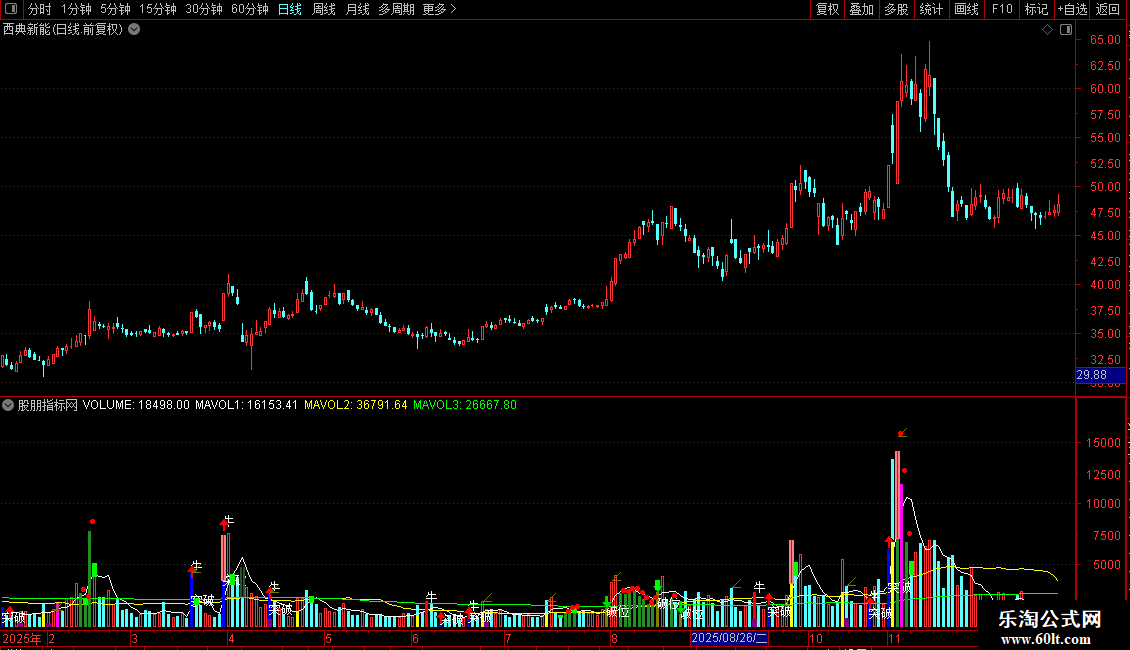This screenshot has height=650, width=1130.
Task: Open the 多股 multi-stock view
Action: pyautogui.click(x=897, y=9)
